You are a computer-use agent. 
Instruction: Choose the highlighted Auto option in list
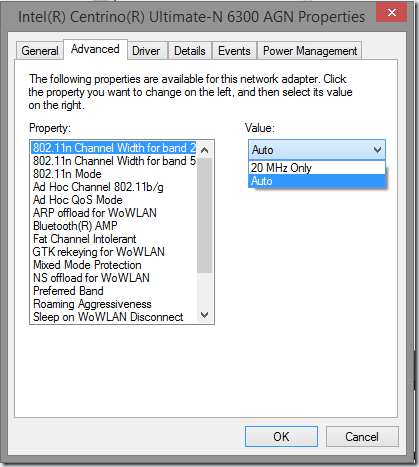(317, 181)
